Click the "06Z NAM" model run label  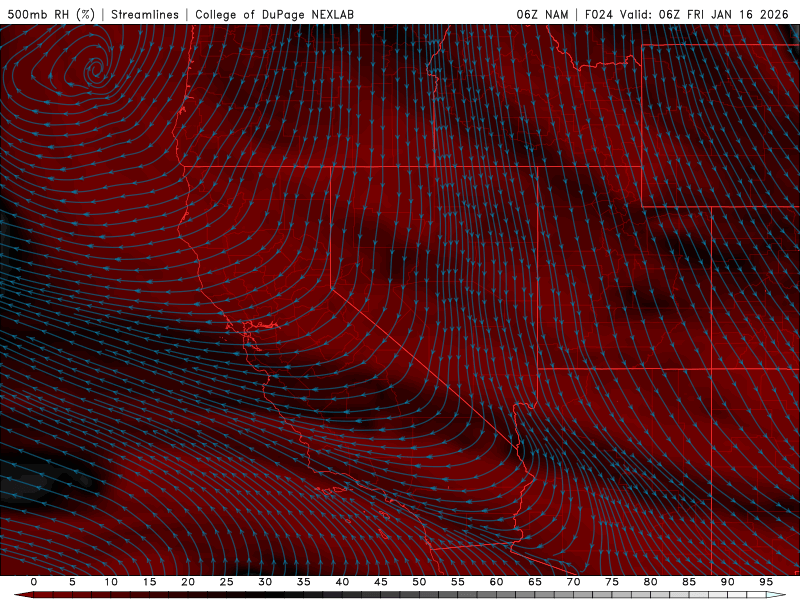[542, 14]
